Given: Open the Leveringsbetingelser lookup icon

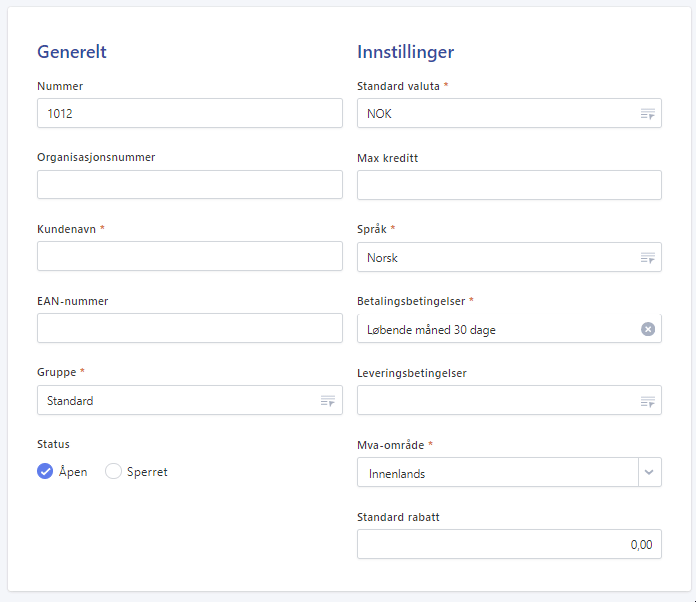Looking at the screenshot, I should click(648, 401).
